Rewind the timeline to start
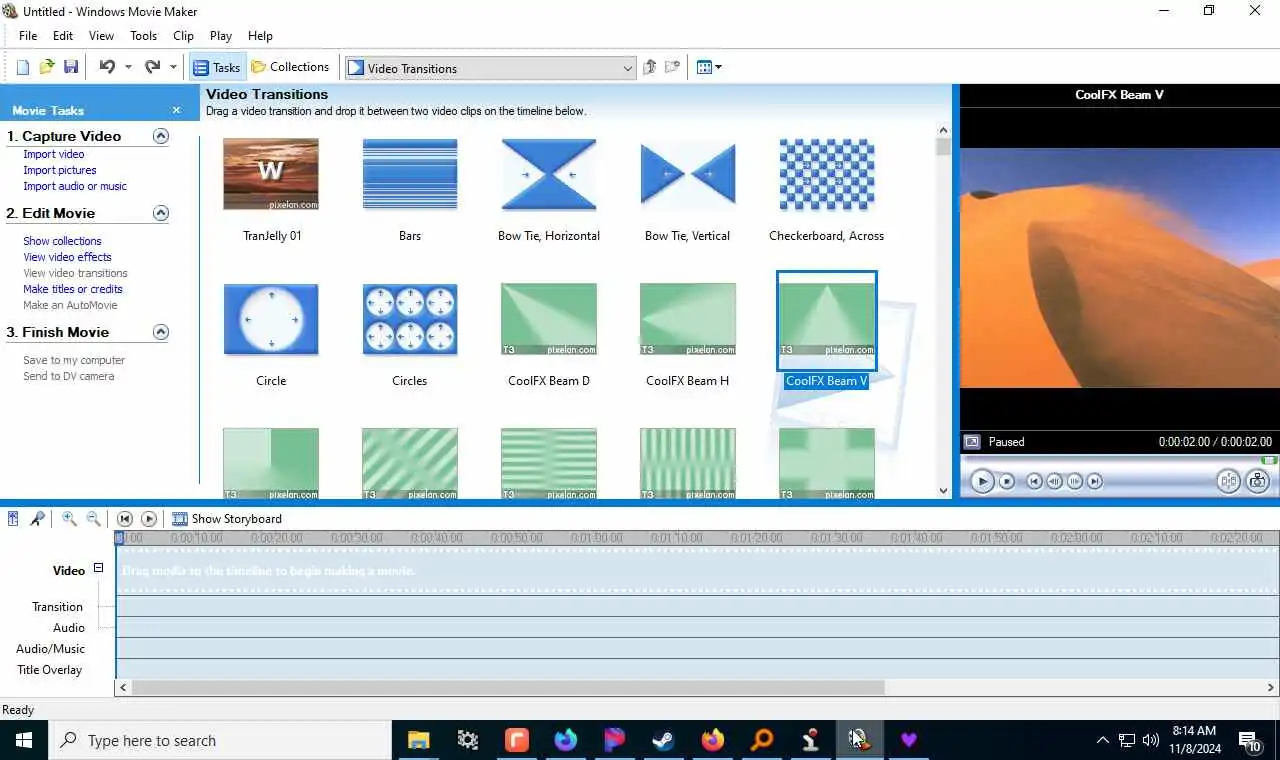 point(125,518)
